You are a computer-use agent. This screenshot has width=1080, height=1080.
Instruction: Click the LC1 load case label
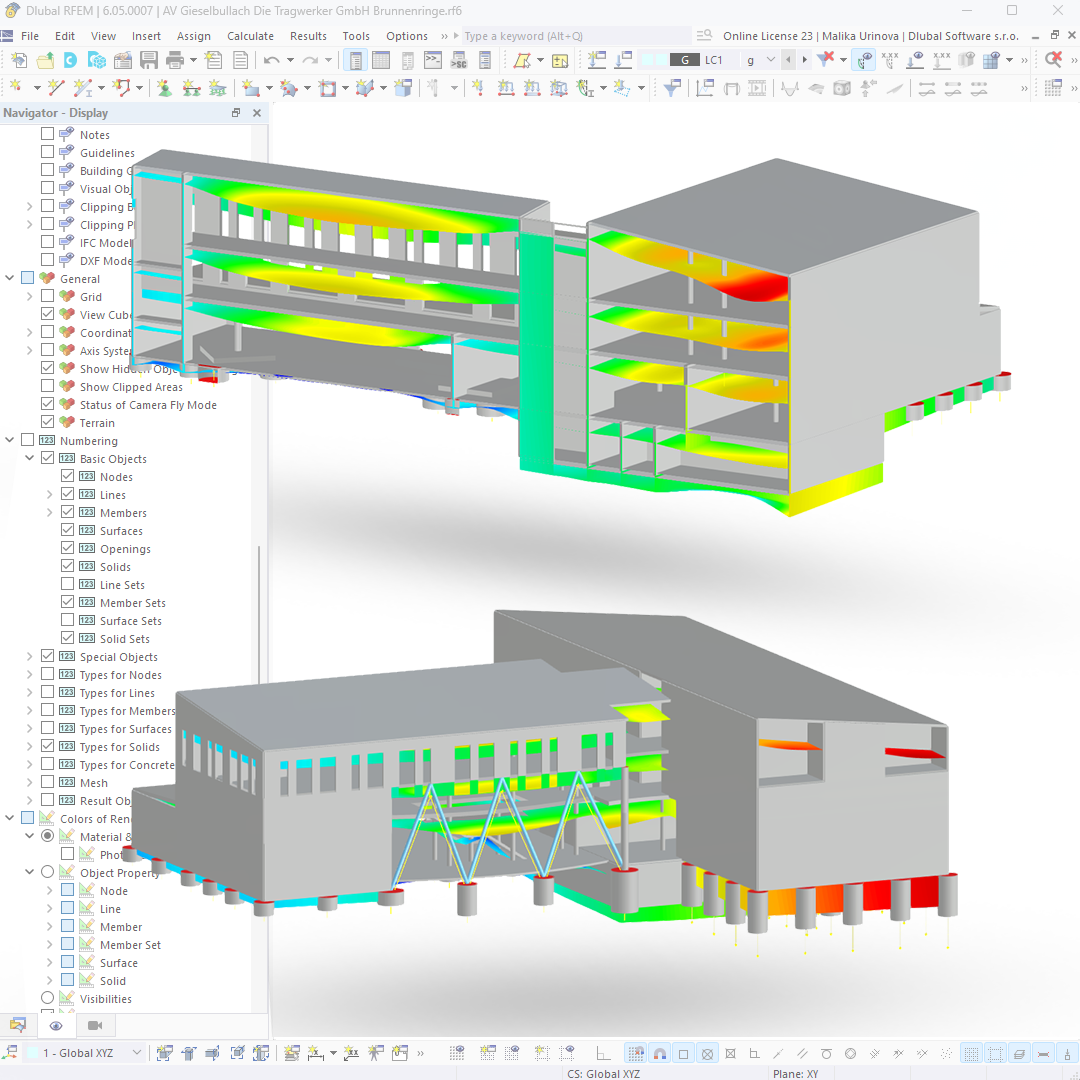(714, 60)
